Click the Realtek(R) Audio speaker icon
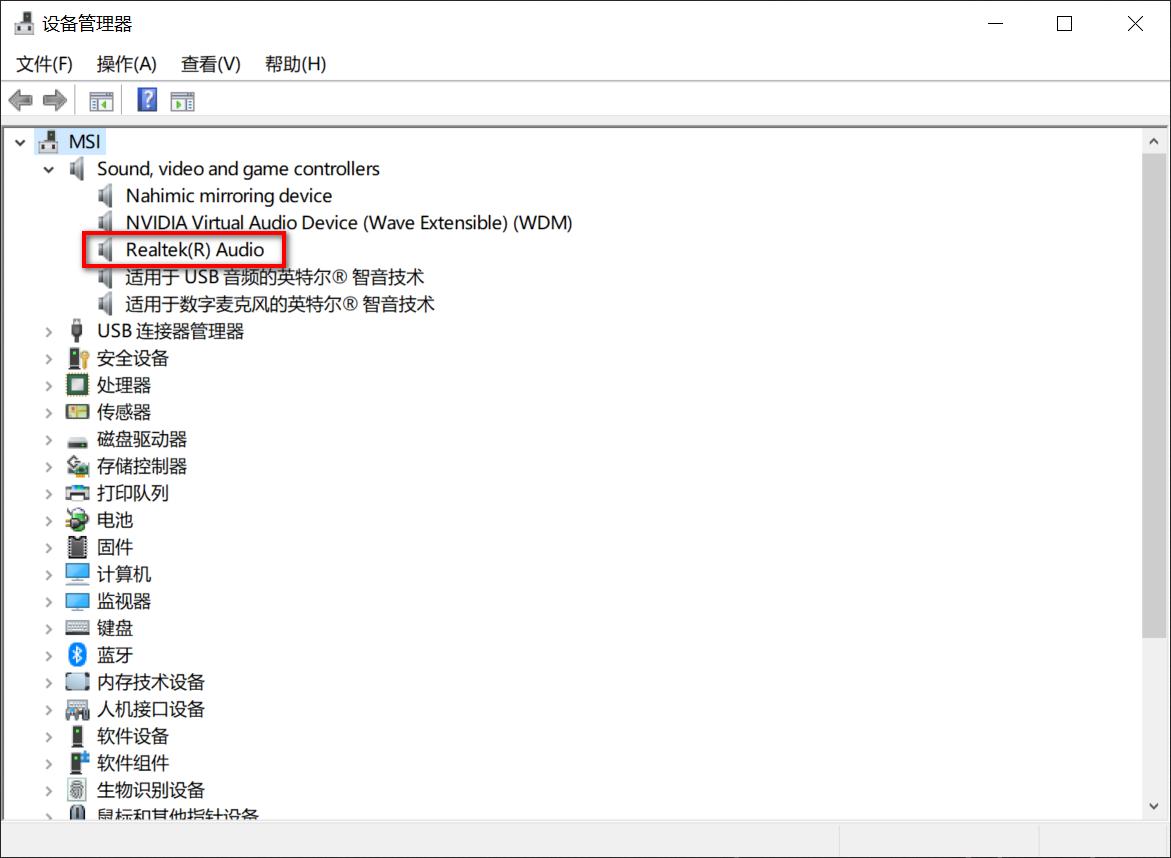 tap(105, 249)
